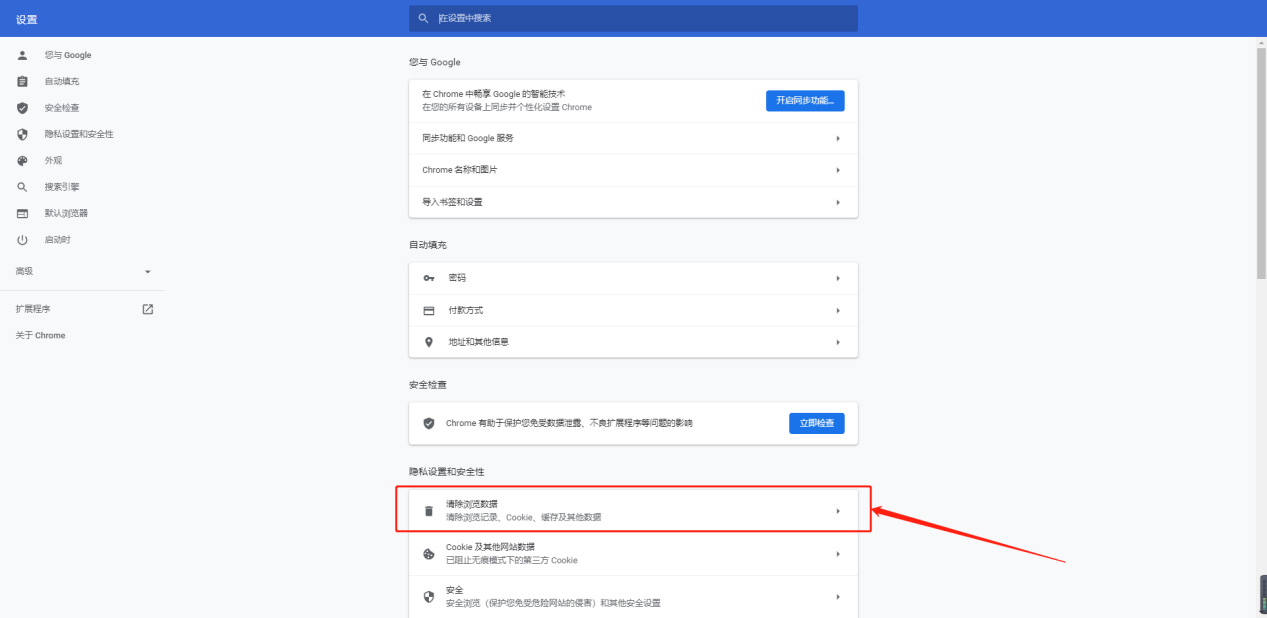Click the magnifier icon beside 搜索引擎
This screenshot has width=1267, height=618.
[x=22, y=187]
